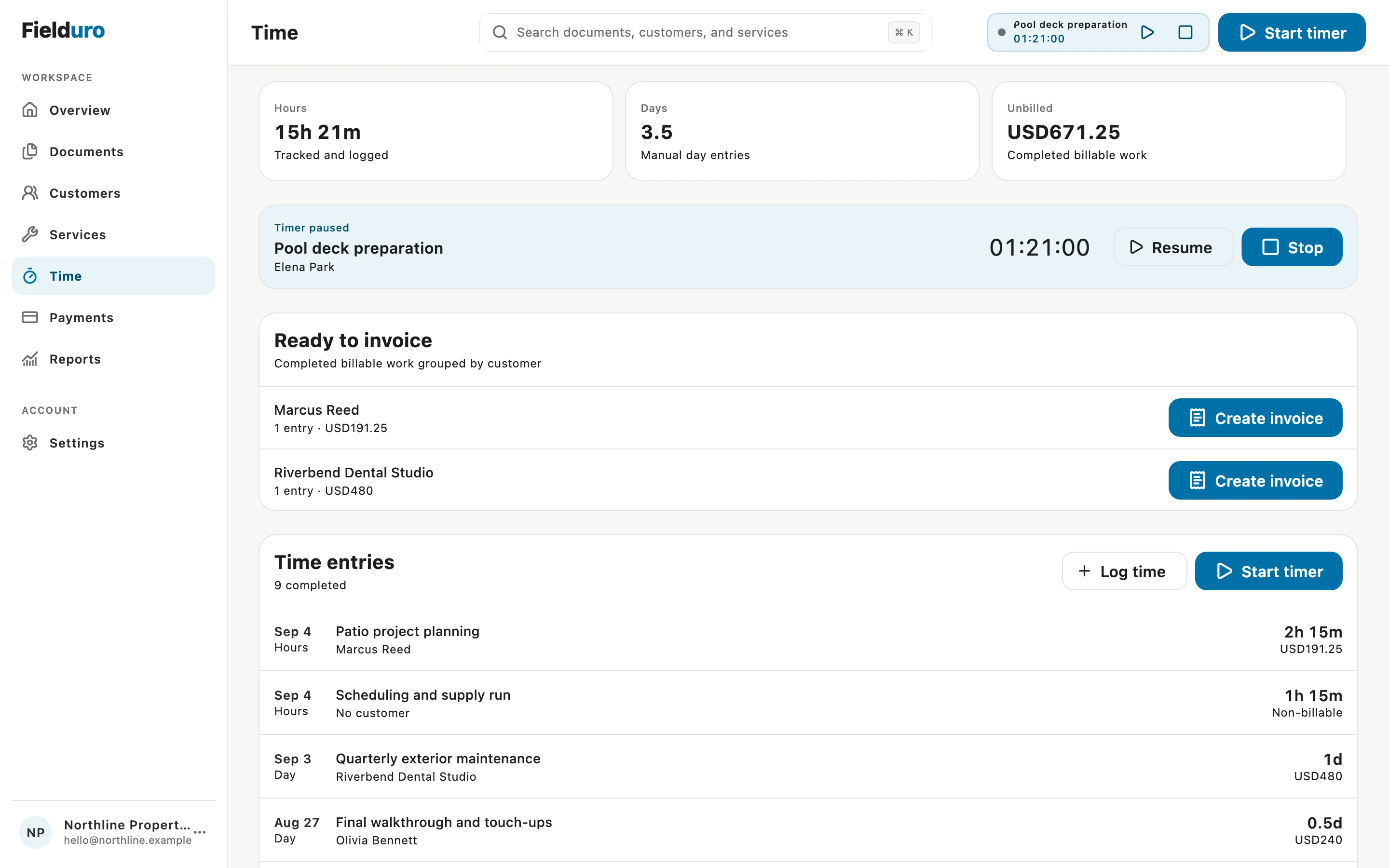The image size is (1389, 868).
Task: Focus the search documents and customers field
Action: (x=706, y=32)
